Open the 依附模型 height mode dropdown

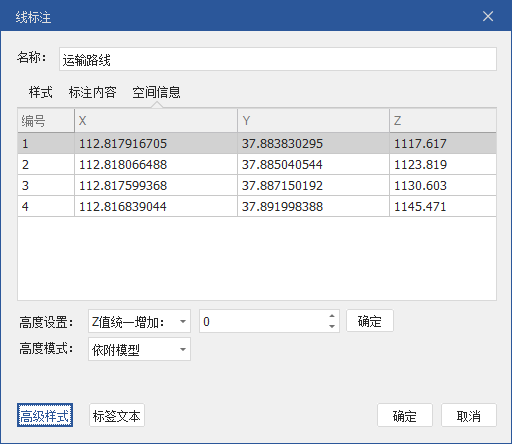tap(139, 349)
